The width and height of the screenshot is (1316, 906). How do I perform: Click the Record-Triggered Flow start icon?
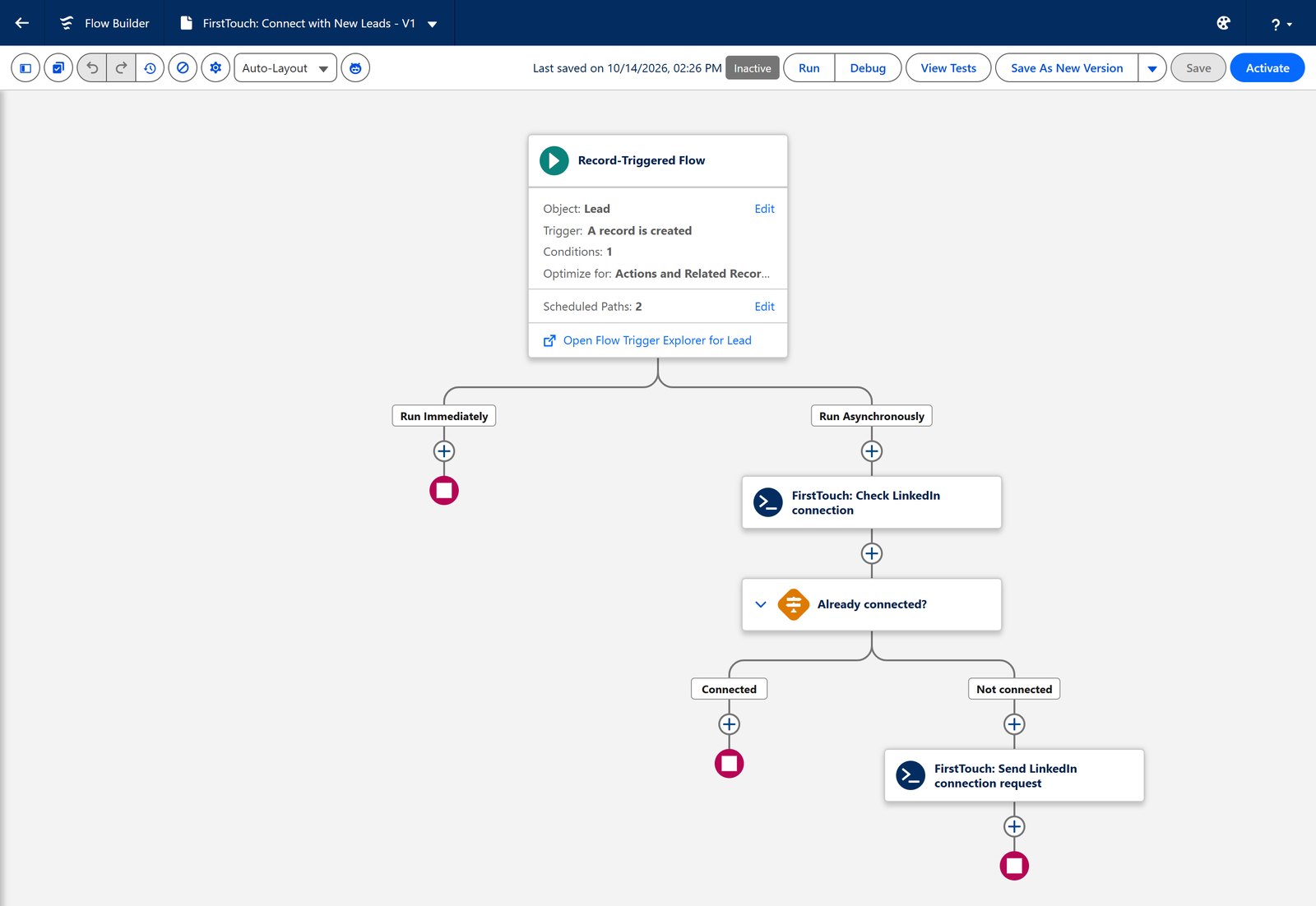click(554, 160)
